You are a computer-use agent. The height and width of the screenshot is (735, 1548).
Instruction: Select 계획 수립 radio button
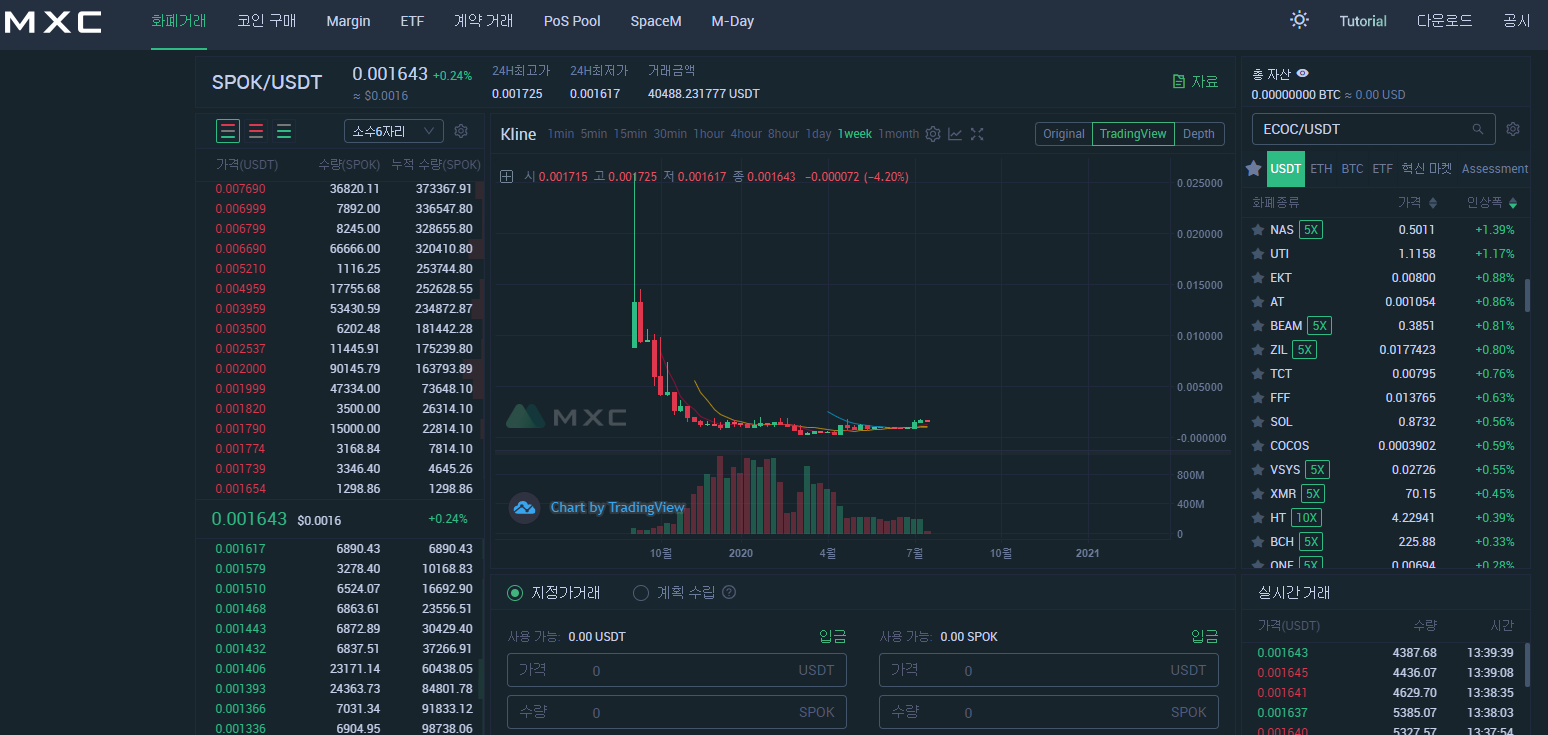[641, 593]
